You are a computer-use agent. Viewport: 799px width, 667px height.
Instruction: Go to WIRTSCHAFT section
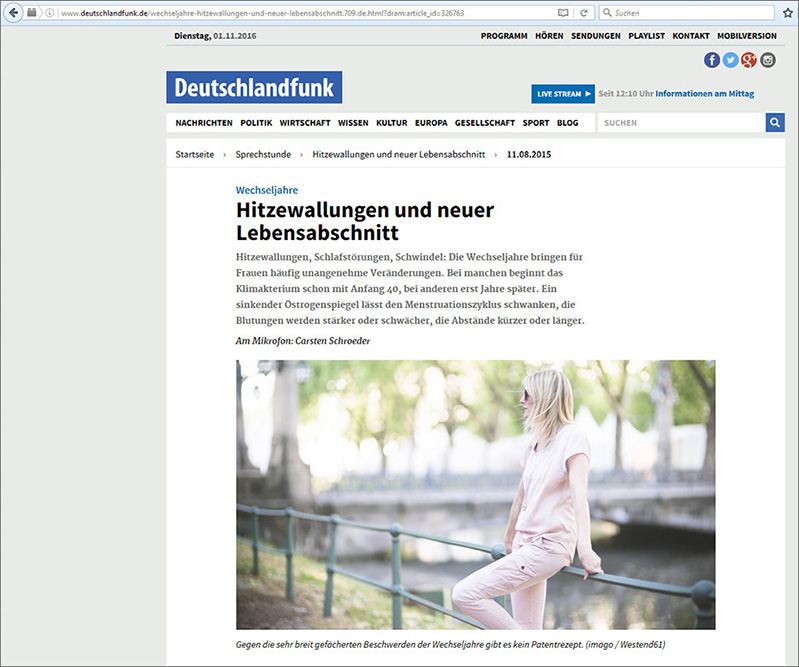pos(305,123)
